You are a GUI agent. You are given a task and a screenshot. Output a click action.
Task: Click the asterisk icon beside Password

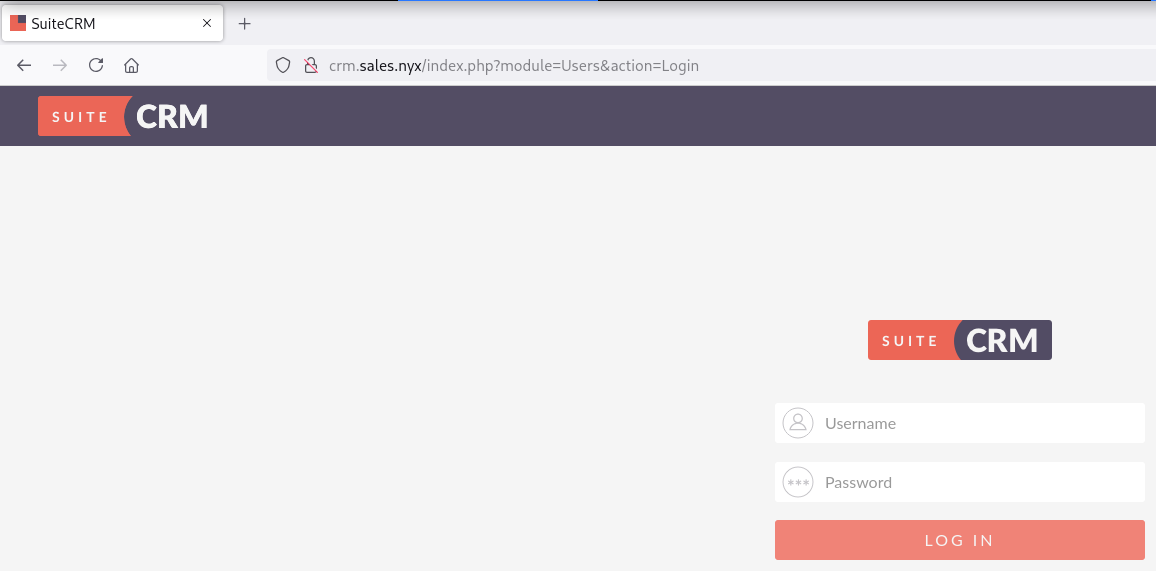point(798,482)
